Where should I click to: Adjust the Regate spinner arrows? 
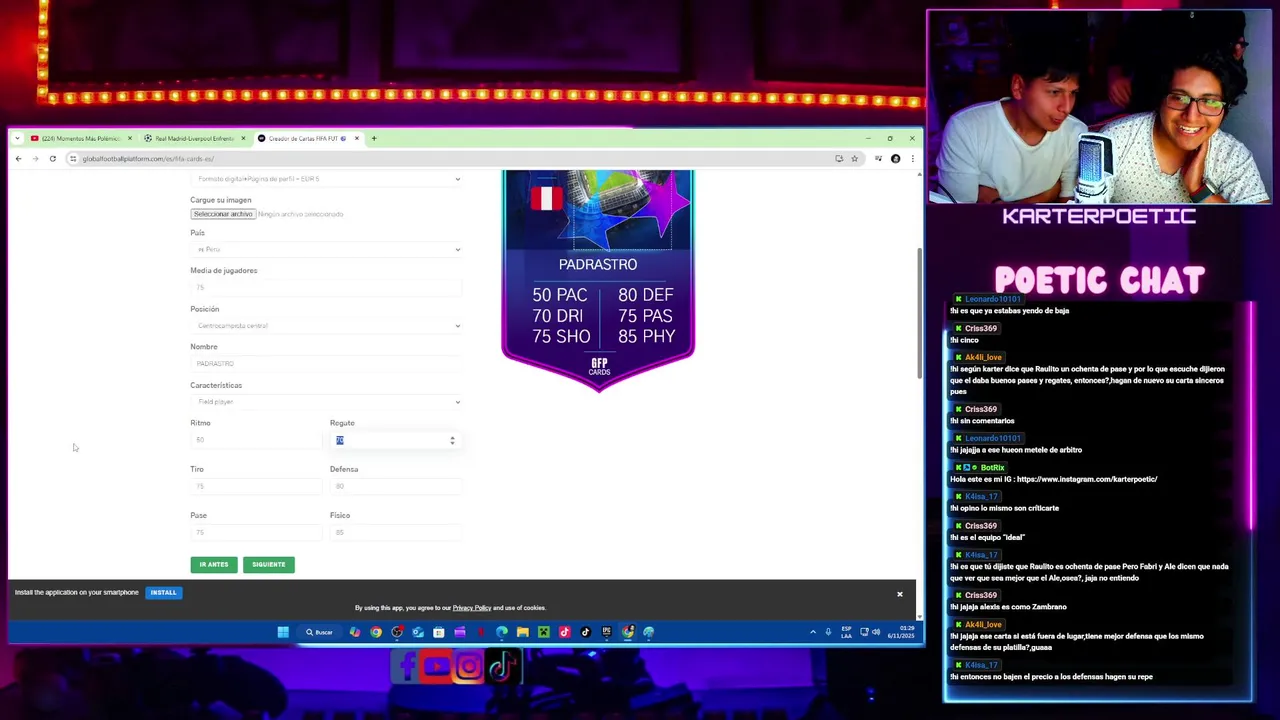(452, 440)
